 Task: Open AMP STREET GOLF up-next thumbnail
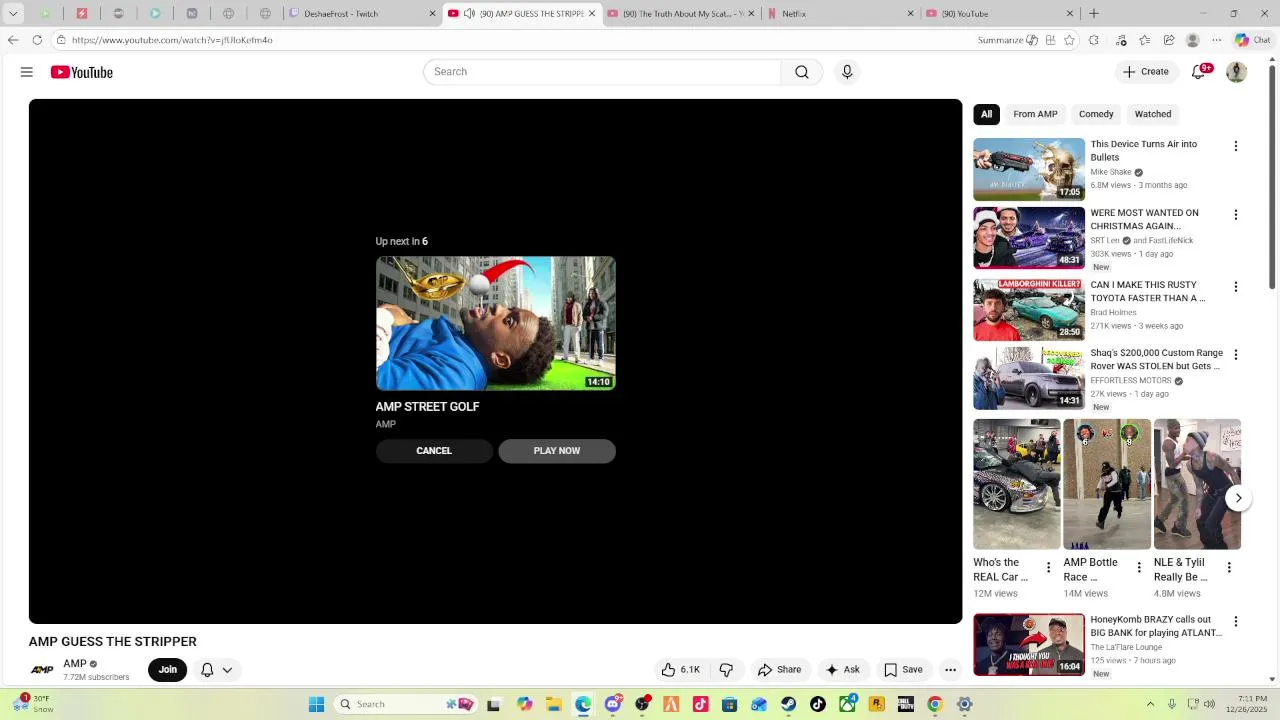pyautogui.click(x=496, y=323)
